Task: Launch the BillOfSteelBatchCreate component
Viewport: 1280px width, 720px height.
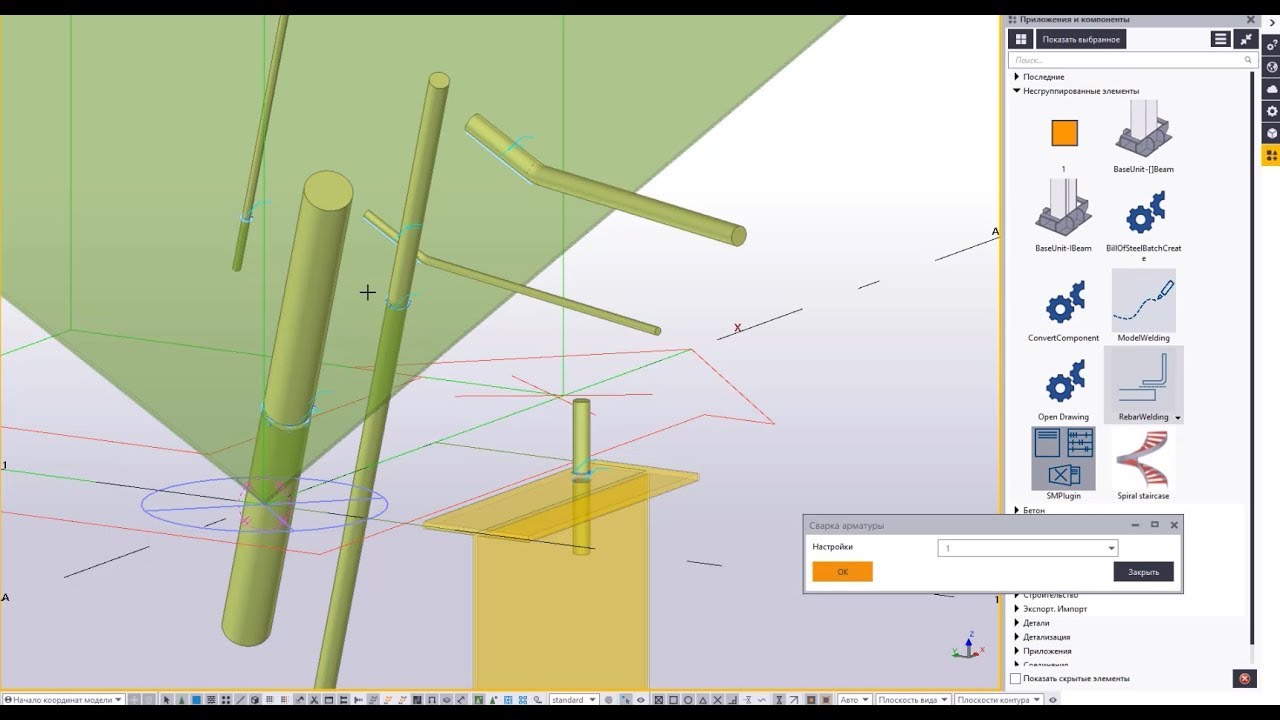Action: point(1143,214)
